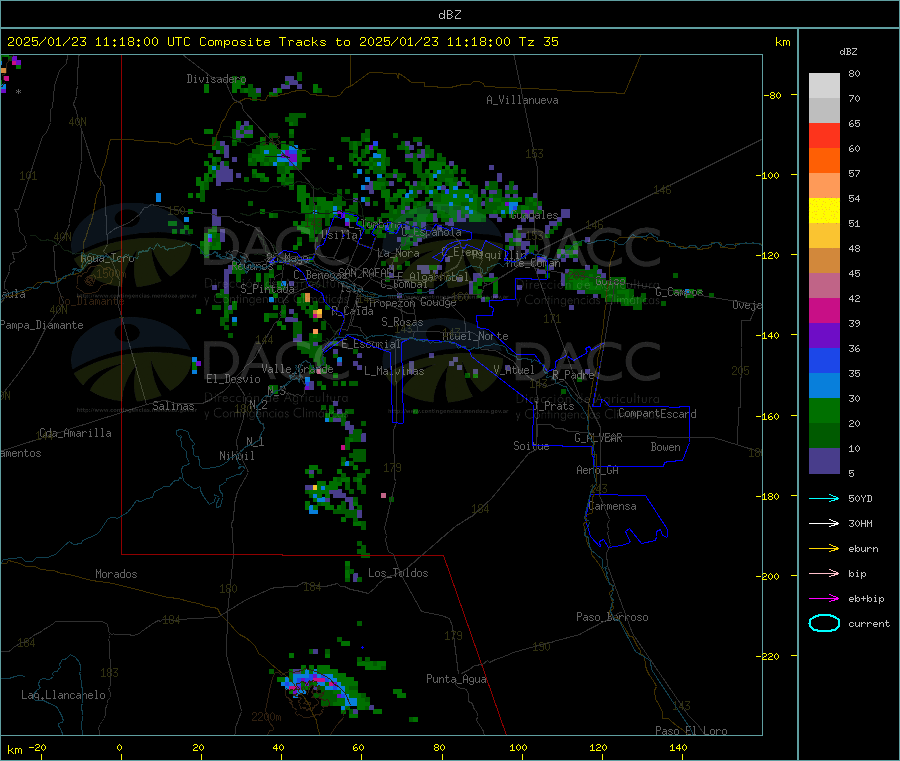This screenshot has height=761, width=900.
Task: Click the '140' tick on the bottom axis
Action: coord(678,747)
